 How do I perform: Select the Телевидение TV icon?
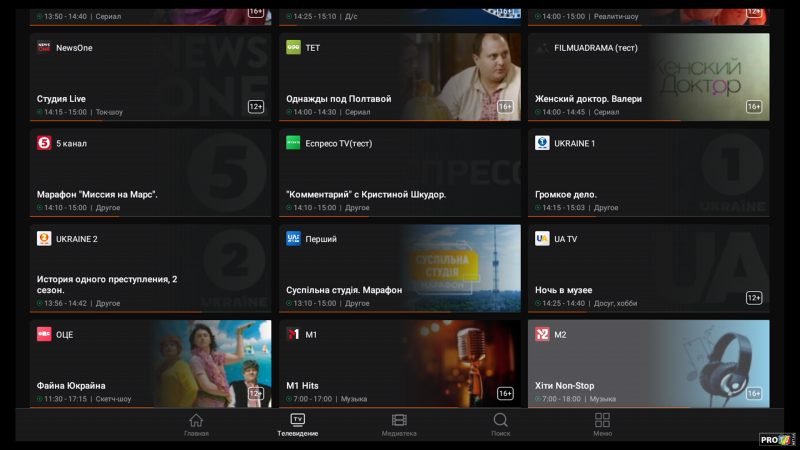[x=298, y=421]
